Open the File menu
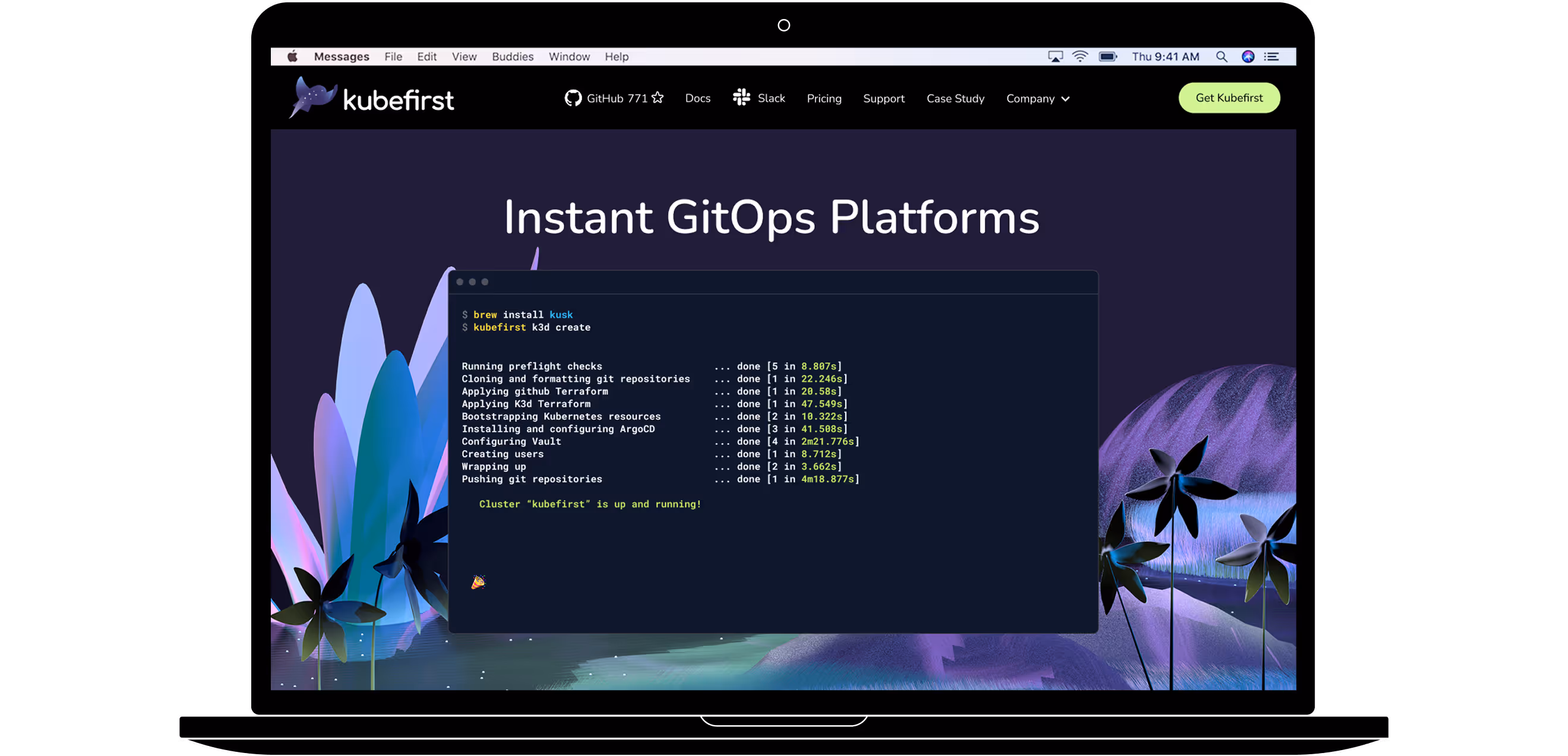Viewport: 1568px width, 756px height. click(x=393, y=56)
